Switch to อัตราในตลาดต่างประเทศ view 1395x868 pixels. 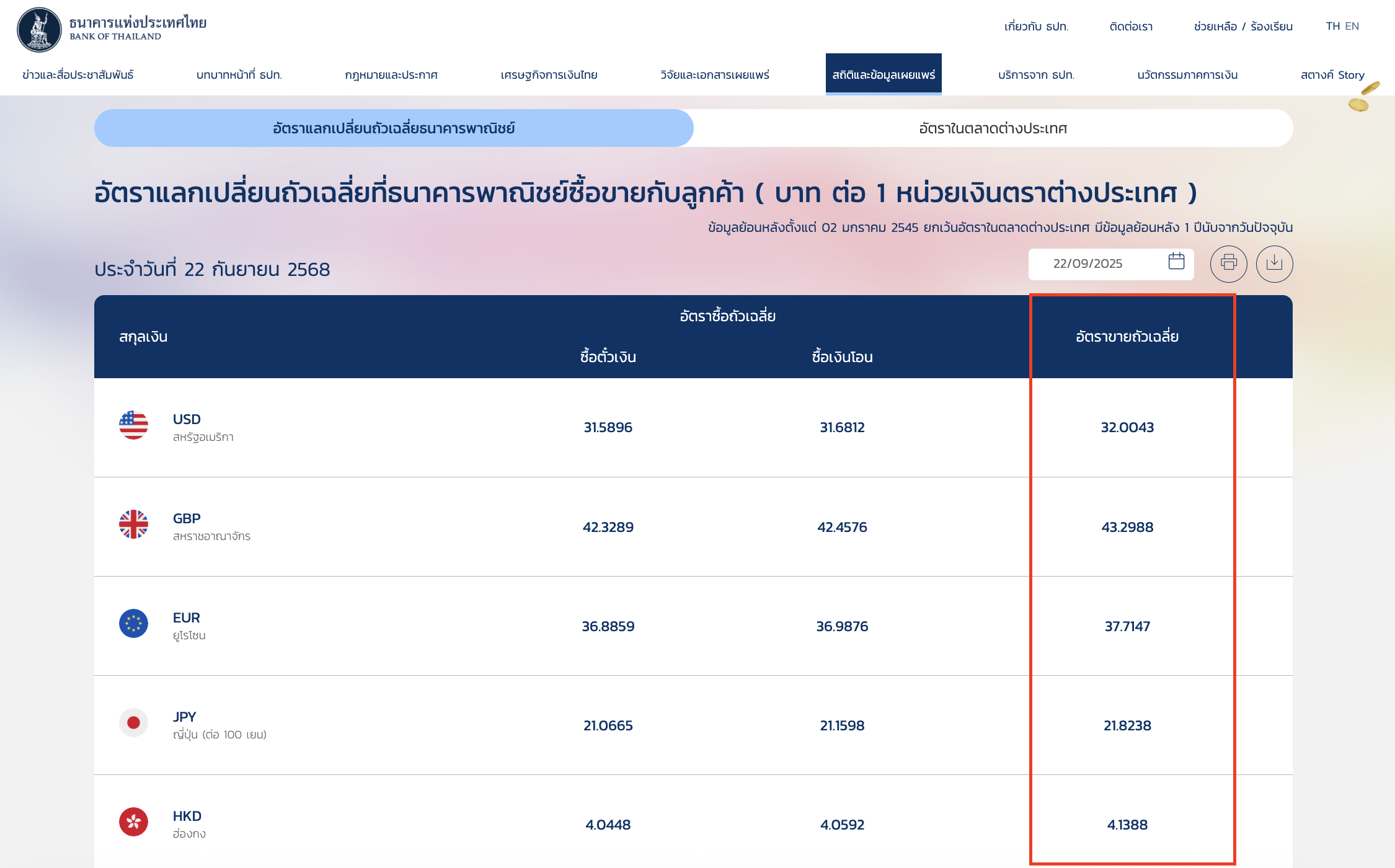[x=992, y=128]
